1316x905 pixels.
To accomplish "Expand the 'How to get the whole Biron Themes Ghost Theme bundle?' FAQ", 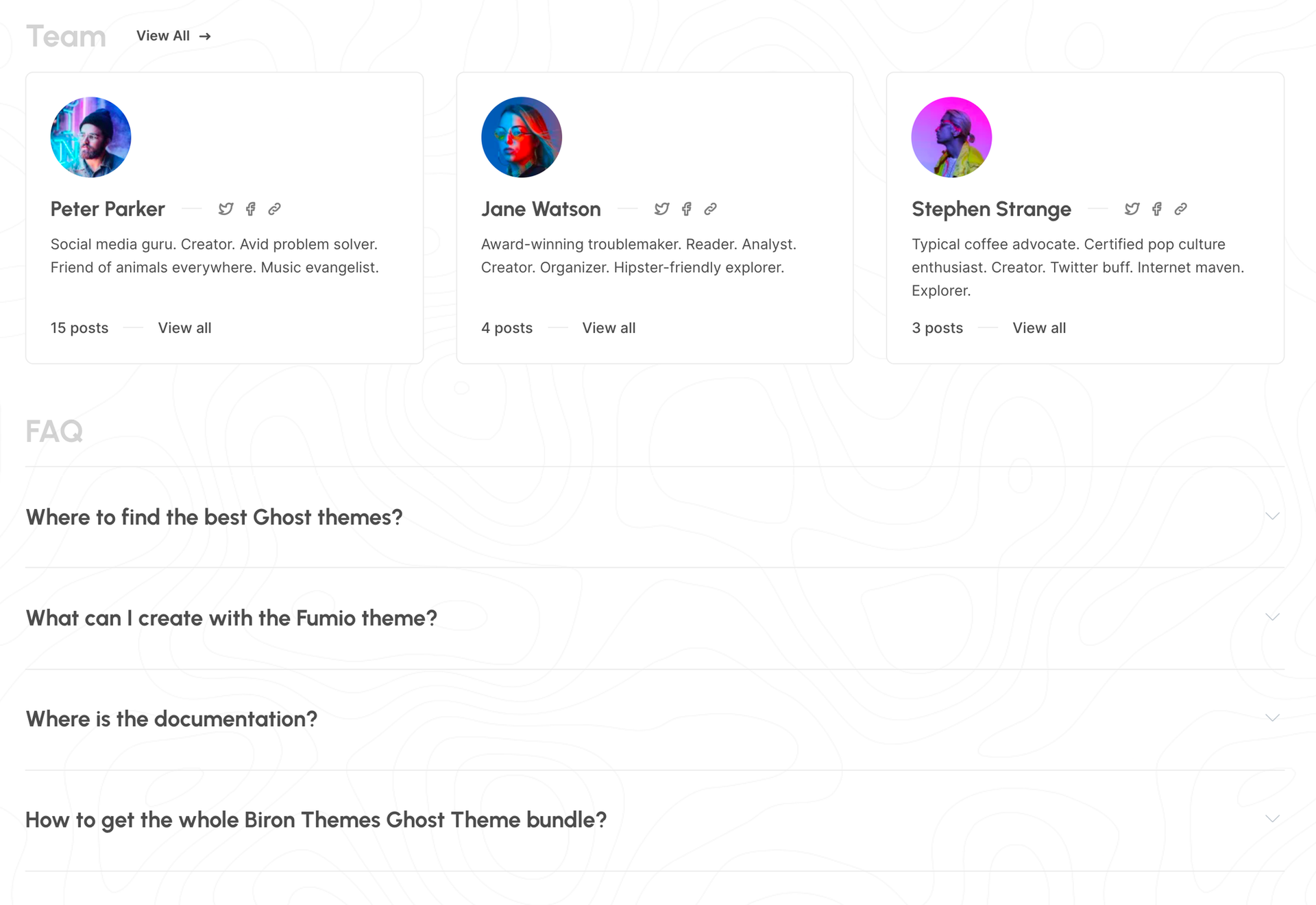I will pos(1272,819).
